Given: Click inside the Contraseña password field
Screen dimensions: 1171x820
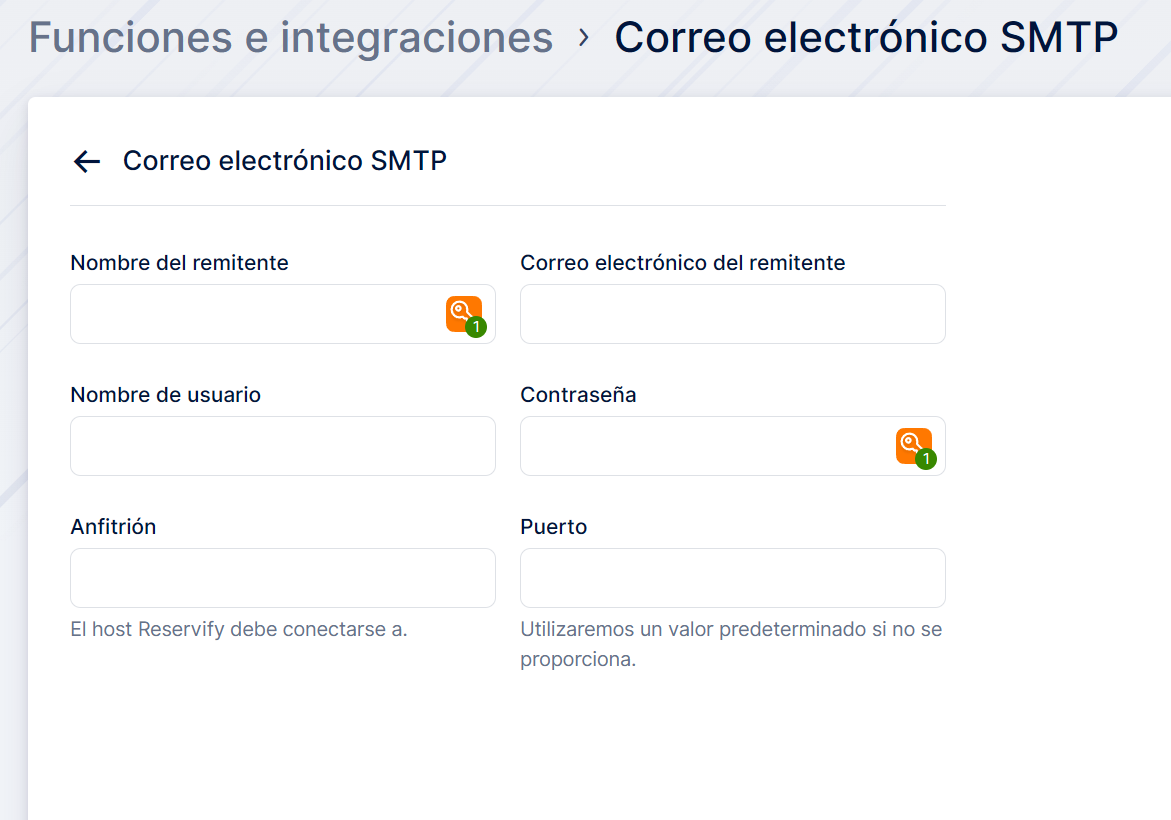Looking at the screenshot, I should coord(705,446).
